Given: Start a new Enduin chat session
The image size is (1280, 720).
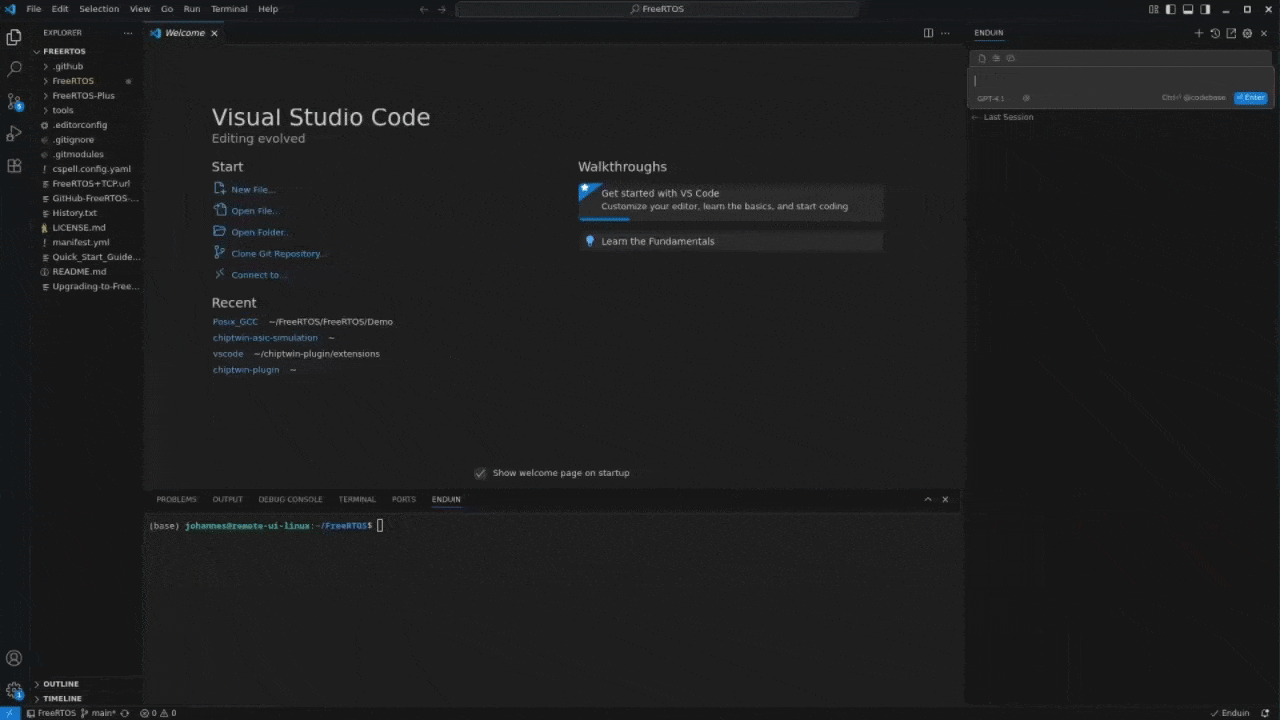Looking at the screenshot, I should click(x=1199, y=33).
